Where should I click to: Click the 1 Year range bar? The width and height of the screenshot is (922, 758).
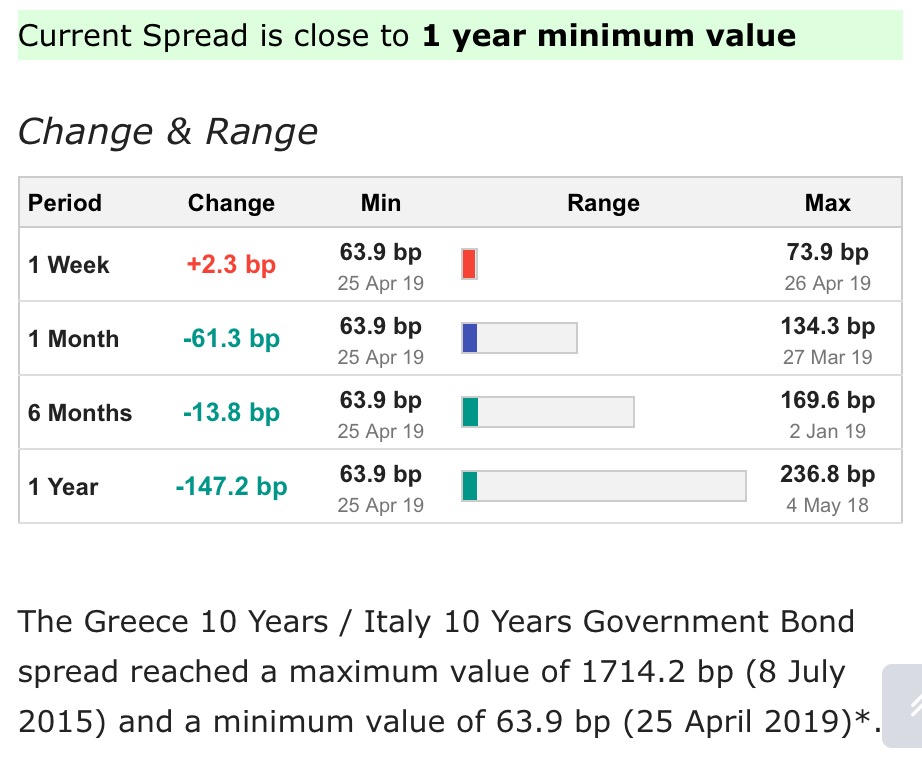click(603, 487)
